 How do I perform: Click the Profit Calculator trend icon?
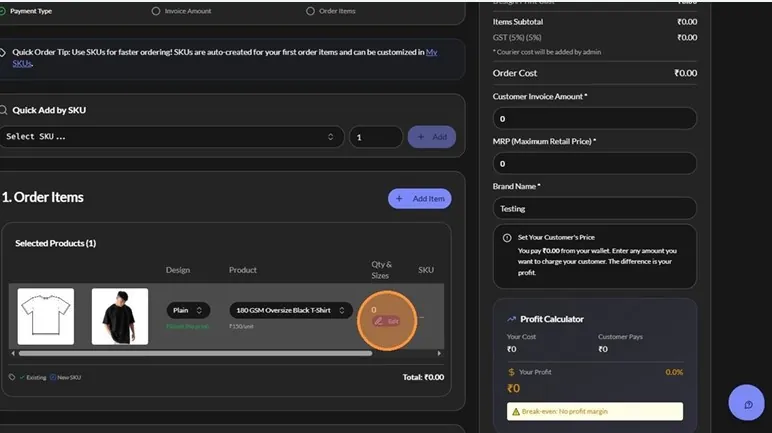tap(512, 319)
